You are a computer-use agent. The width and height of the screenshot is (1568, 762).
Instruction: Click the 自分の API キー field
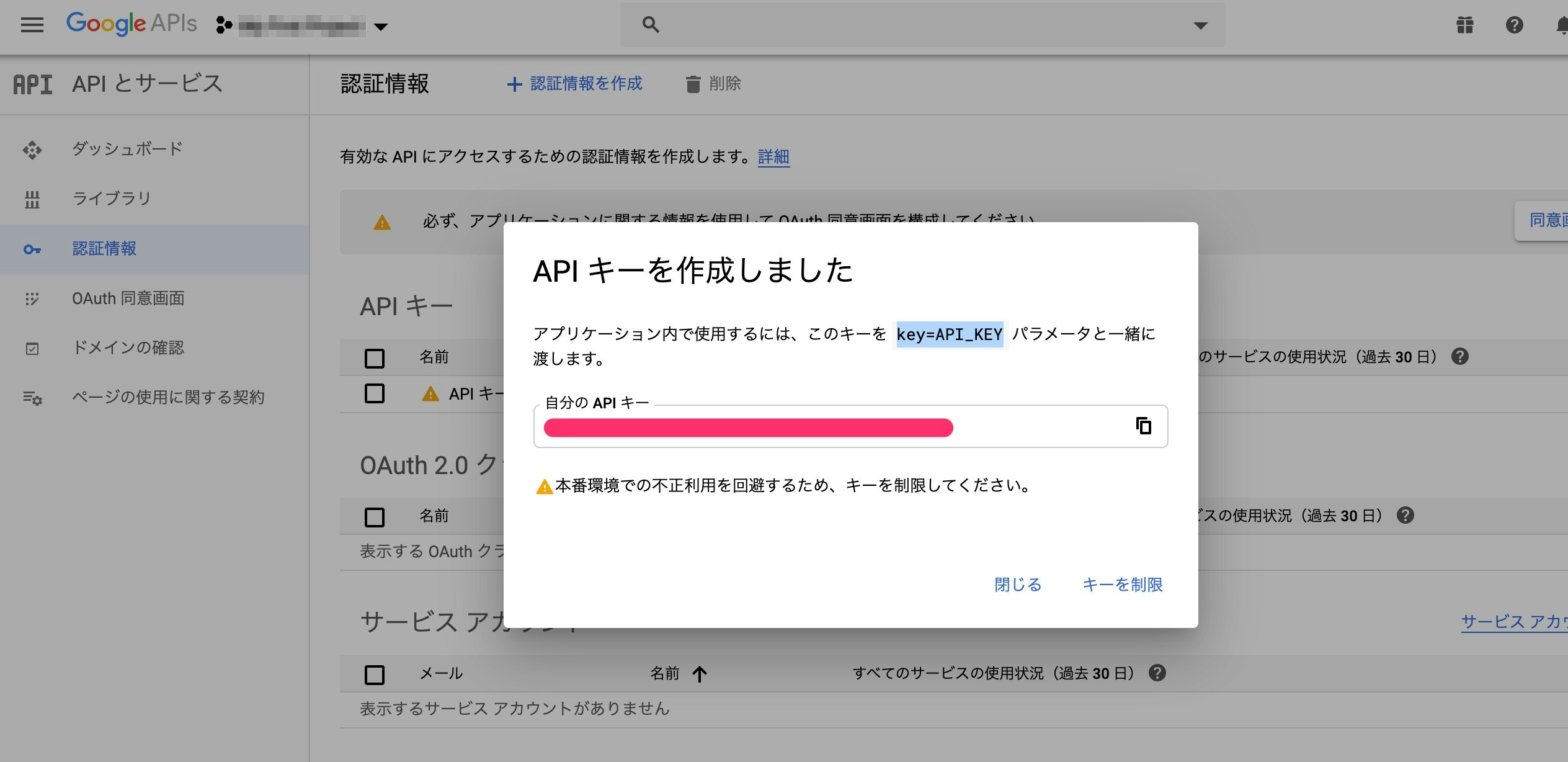[850, 426]
